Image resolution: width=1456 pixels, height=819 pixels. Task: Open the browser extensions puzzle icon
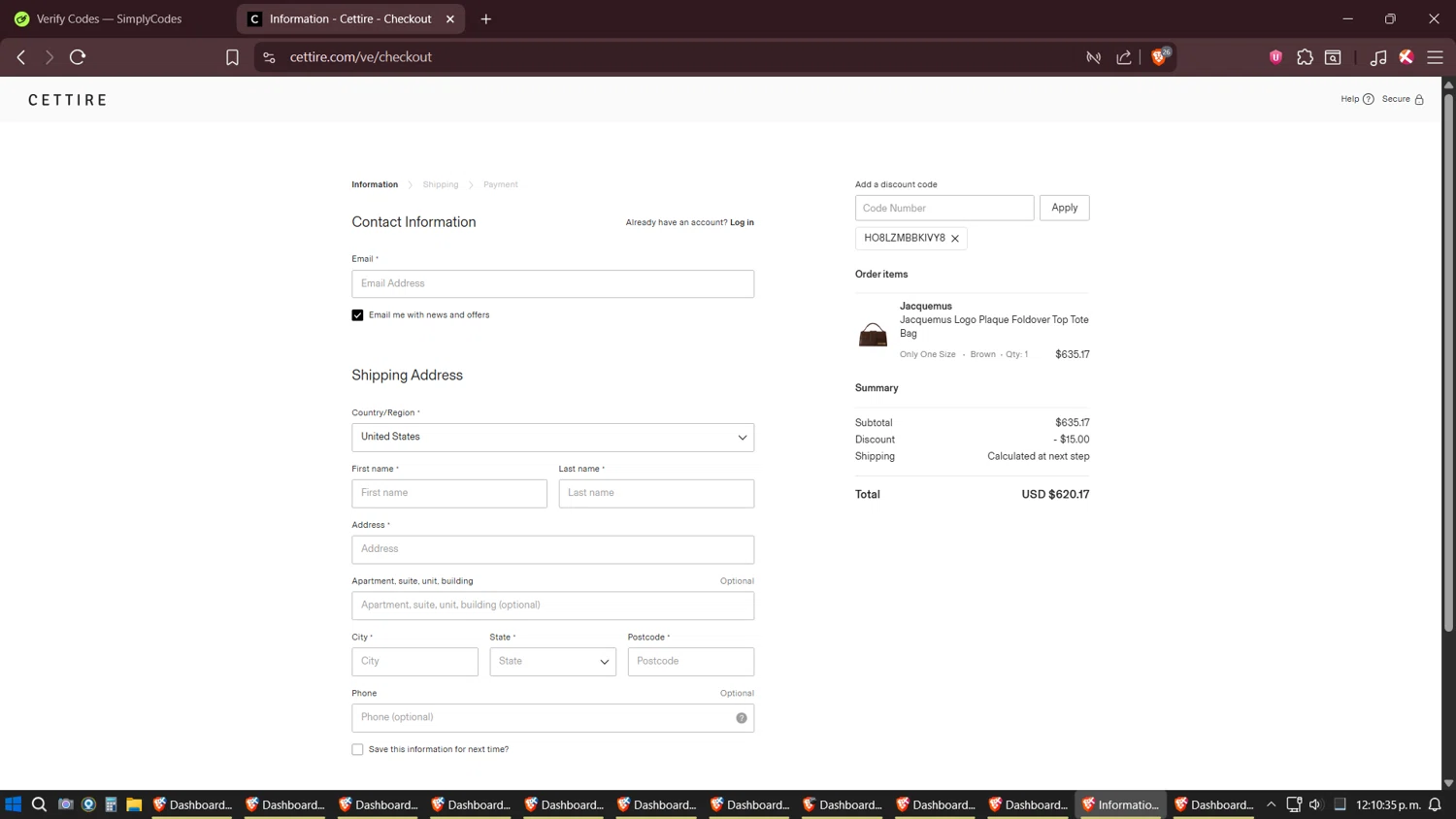pyautogui.click(x=1305, y=57)
